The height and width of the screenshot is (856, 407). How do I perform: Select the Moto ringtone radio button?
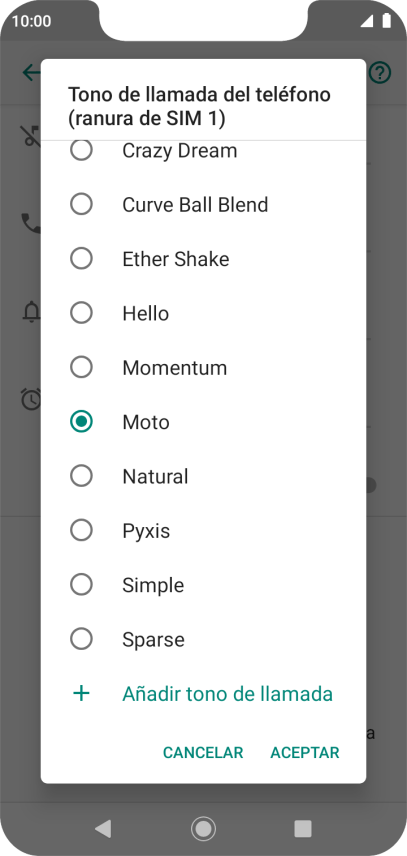[x=81, y=422]
